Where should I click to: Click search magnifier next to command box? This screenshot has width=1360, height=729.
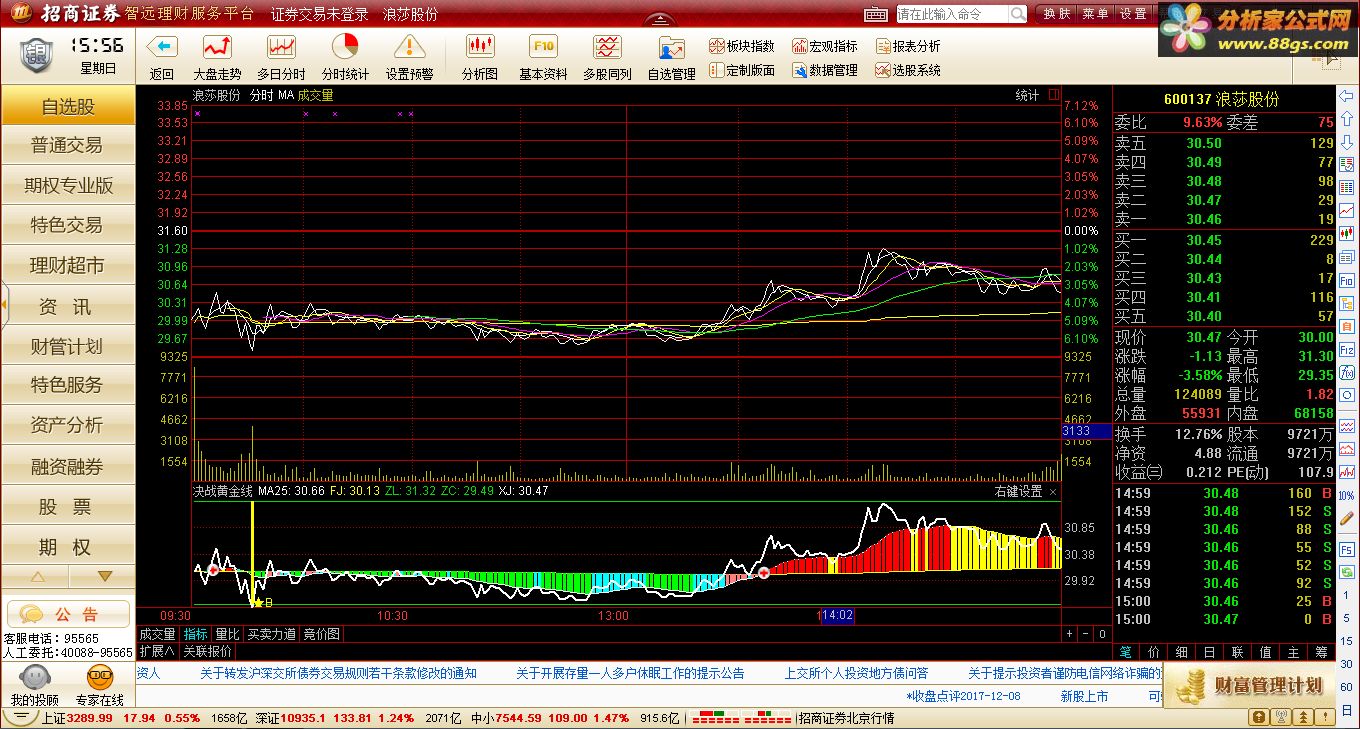(x=1017, y=14)
